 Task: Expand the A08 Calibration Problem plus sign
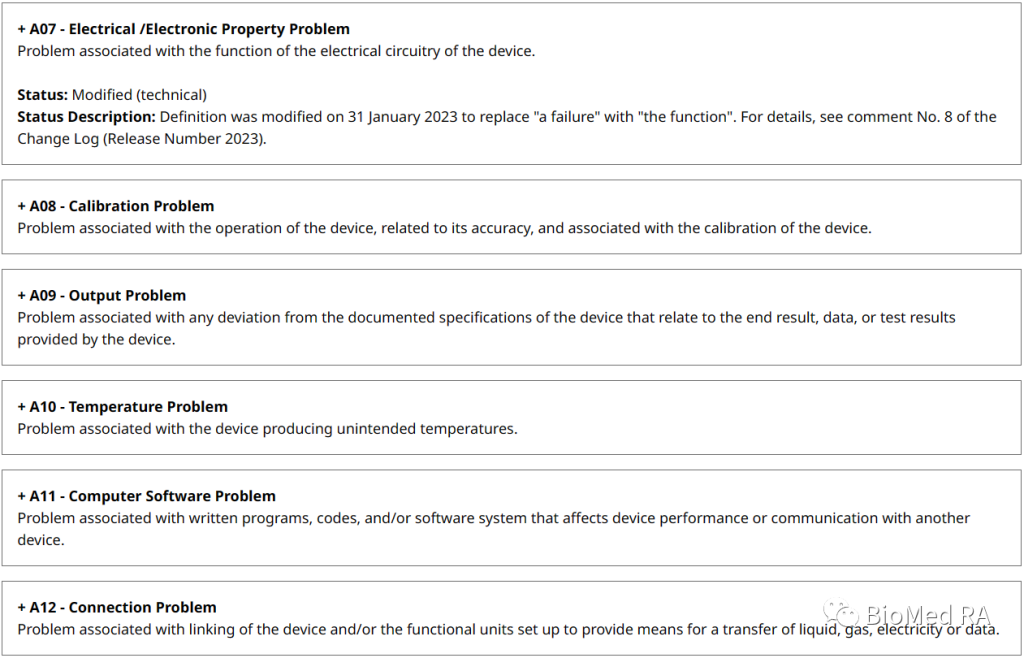click(22, 206)
